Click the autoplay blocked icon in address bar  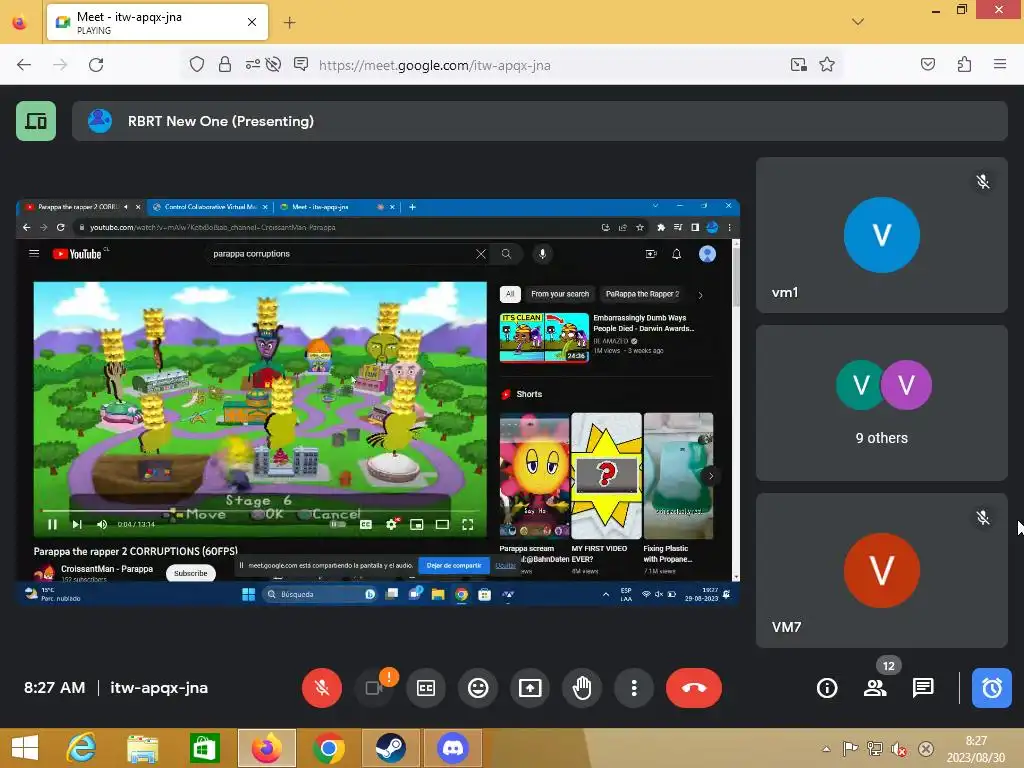click(274, 64)
